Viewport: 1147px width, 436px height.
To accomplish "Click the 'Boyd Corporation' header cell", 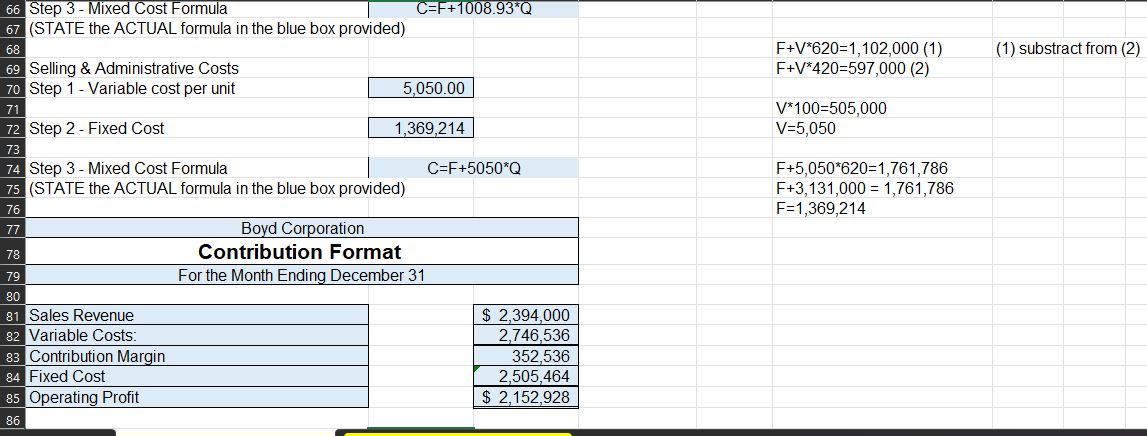I will pyautogui.click(x=302, y=228).
